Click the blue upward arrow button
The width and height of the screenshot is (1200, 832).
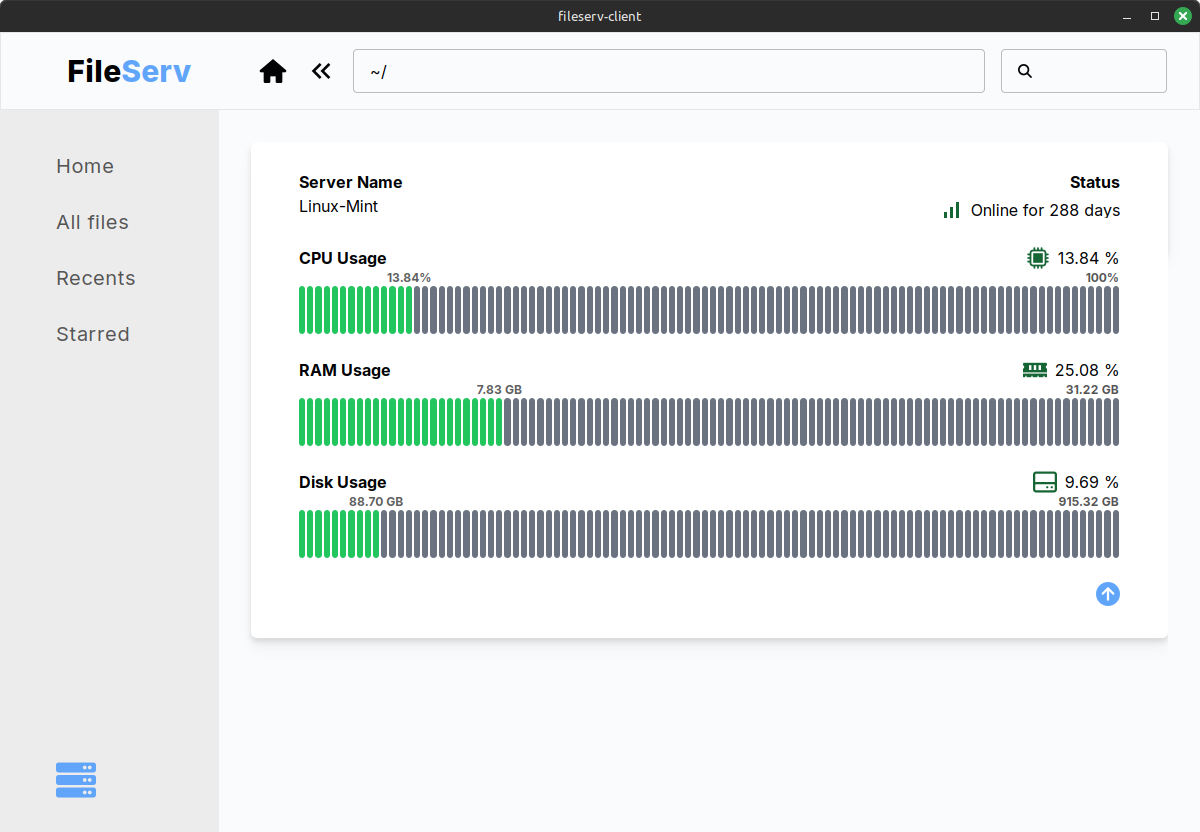pyautogui.click(x=1107, y=593)
